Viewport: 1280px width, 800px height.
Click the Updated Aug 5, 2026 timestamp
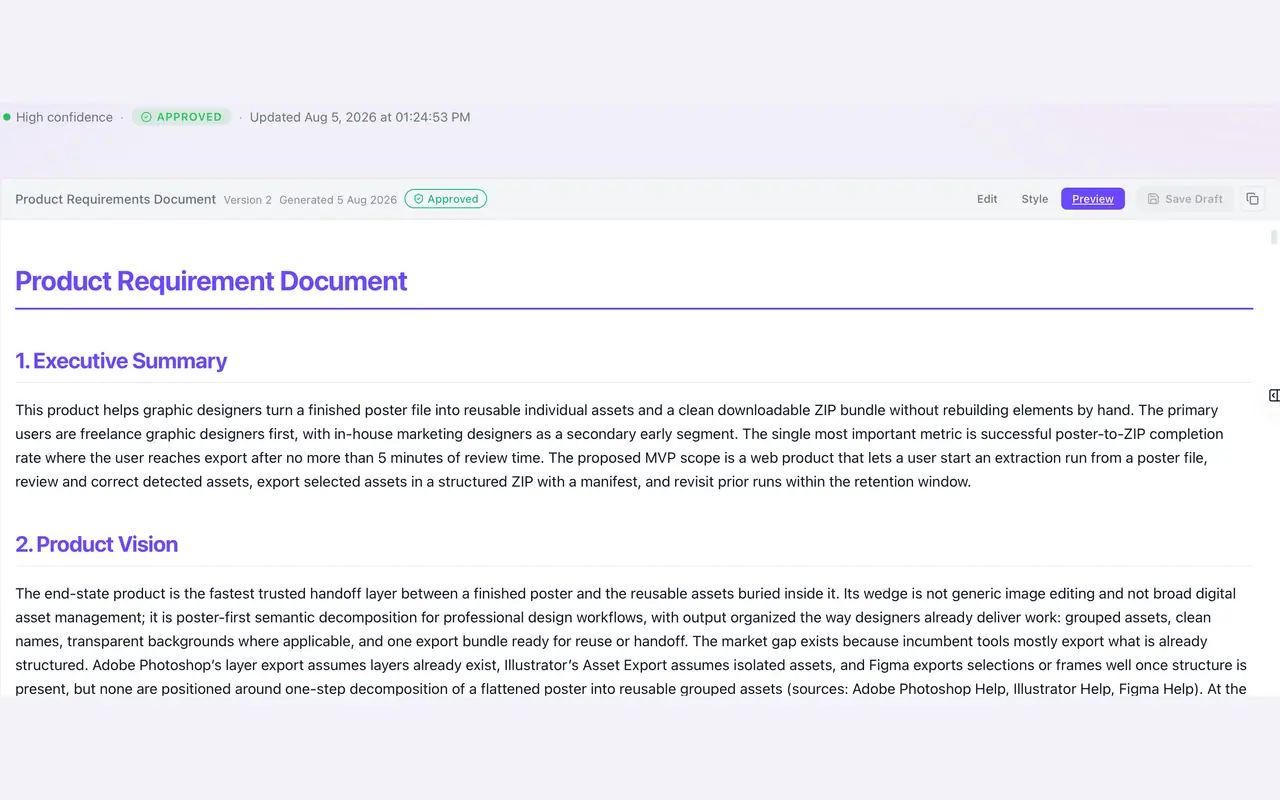tap(360, 117)
